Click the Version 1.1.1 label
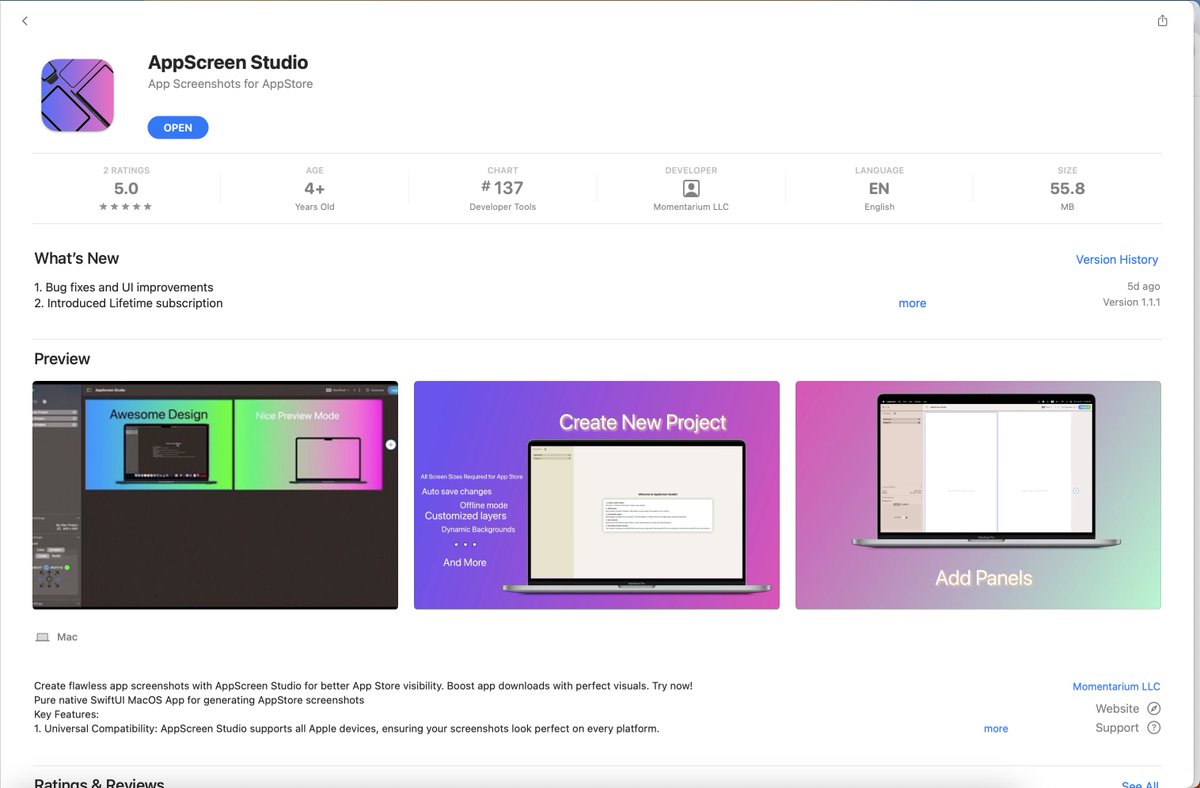 coord(1131,302)
